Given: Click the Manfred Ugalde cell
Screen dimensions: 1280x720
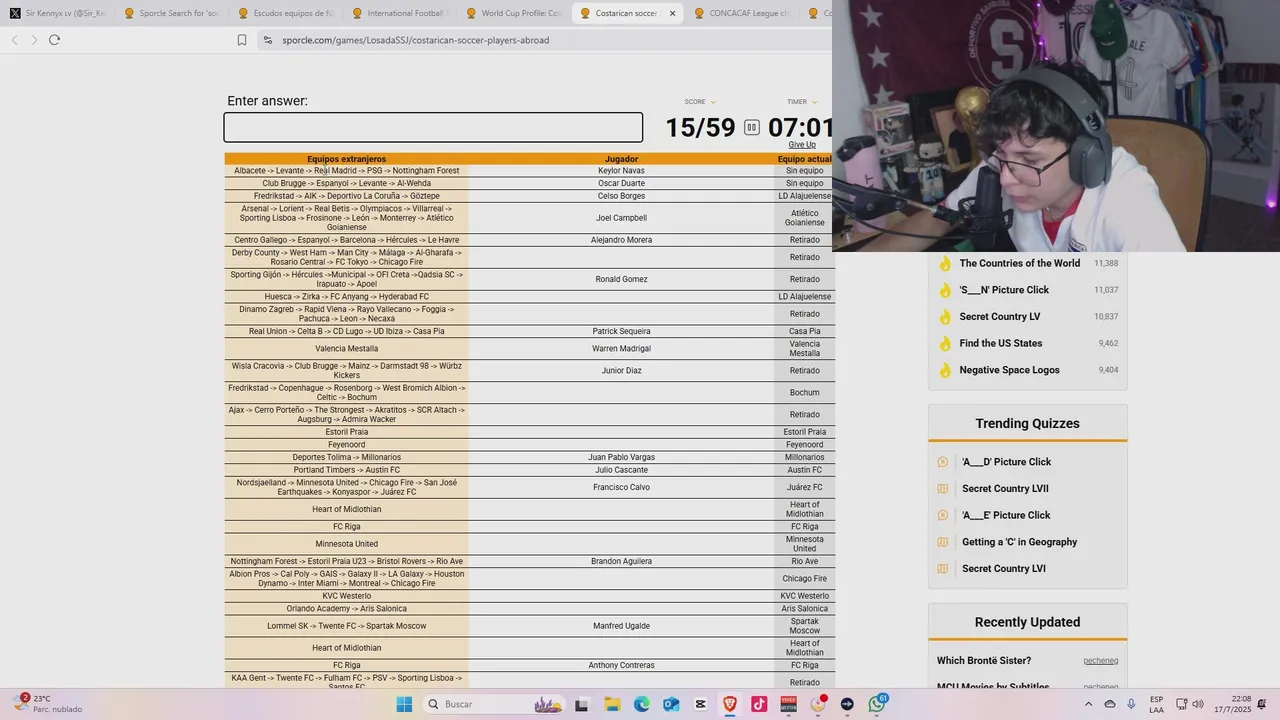Looking at the screenshot, I should (x=621, y=626).
